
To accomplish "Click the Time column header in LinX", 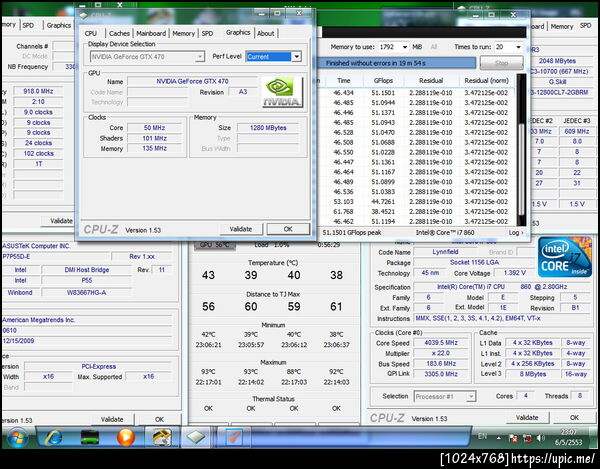I will 344,80.
